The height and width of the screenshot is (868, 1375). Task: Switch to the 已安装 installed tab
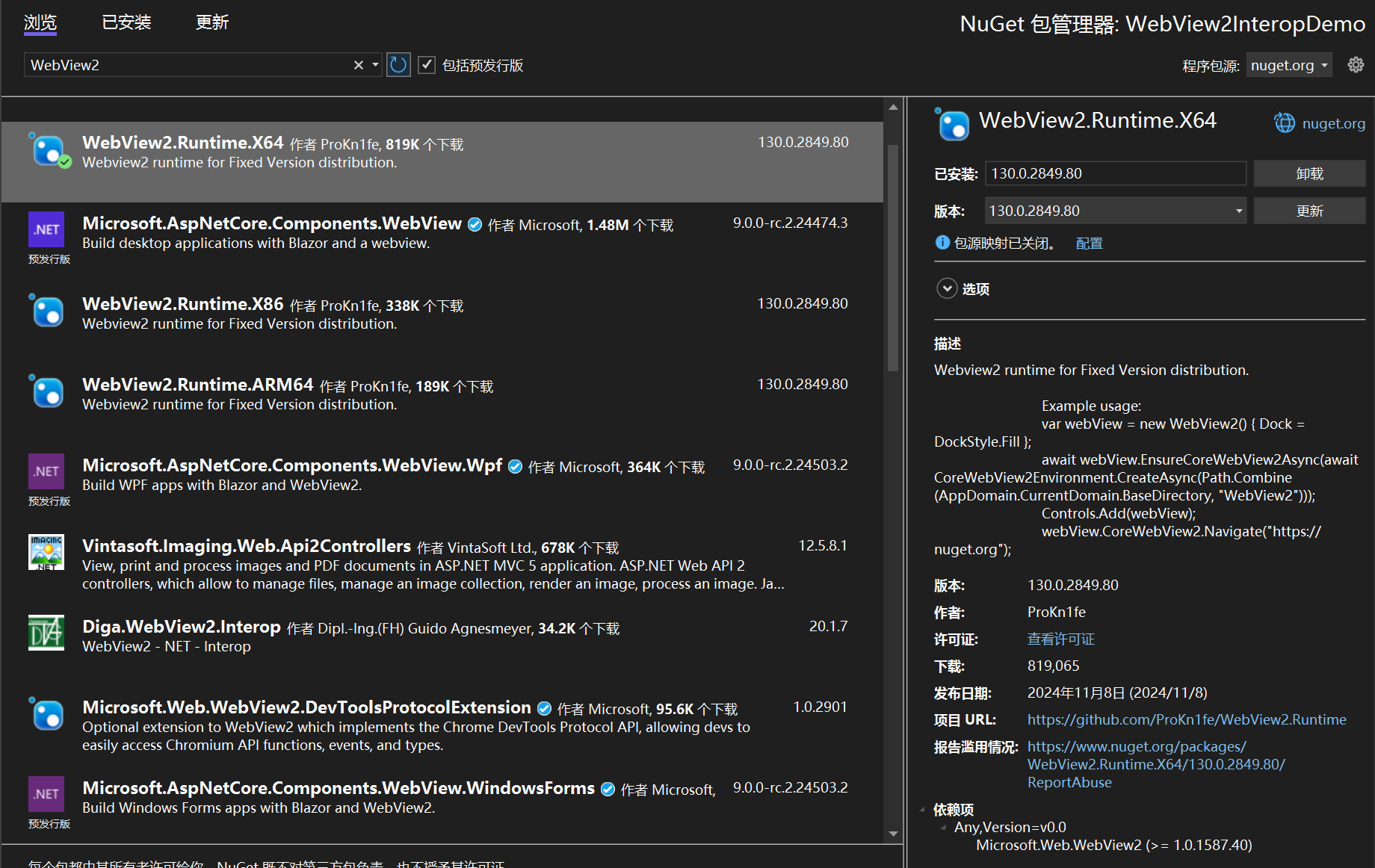coord(126,22)
